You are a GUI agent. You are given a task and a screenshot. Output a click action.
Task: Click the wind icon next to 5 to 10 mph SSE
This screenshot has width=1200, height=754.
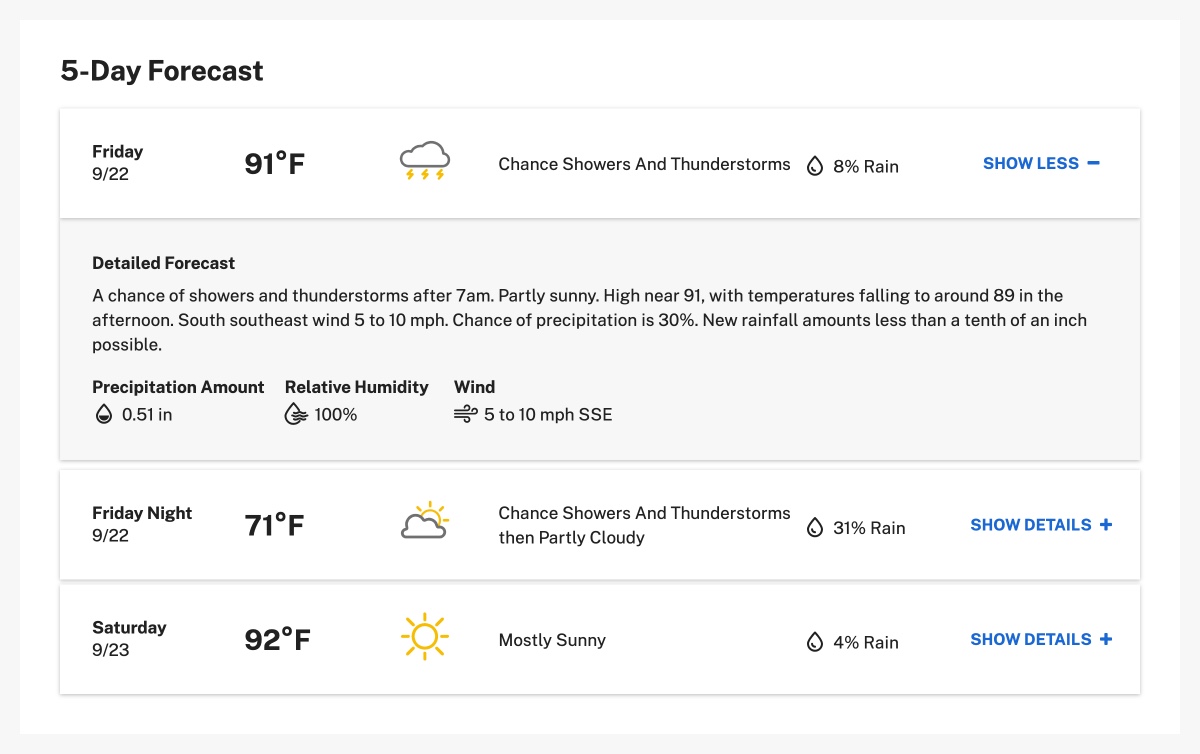(465, 414)
